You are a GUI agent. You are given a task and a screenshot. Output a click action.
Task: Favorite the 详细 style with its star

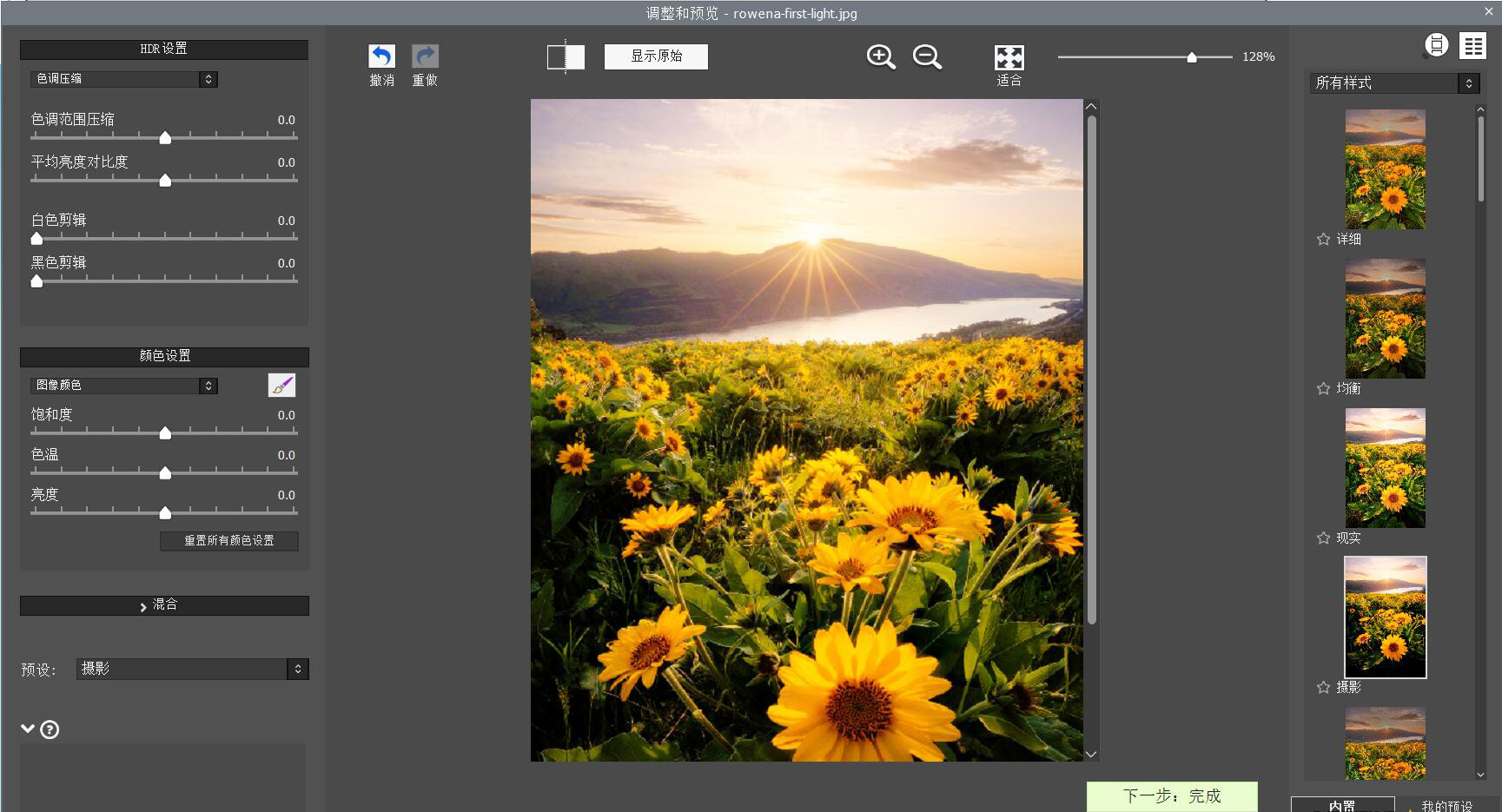(1323, 238)
